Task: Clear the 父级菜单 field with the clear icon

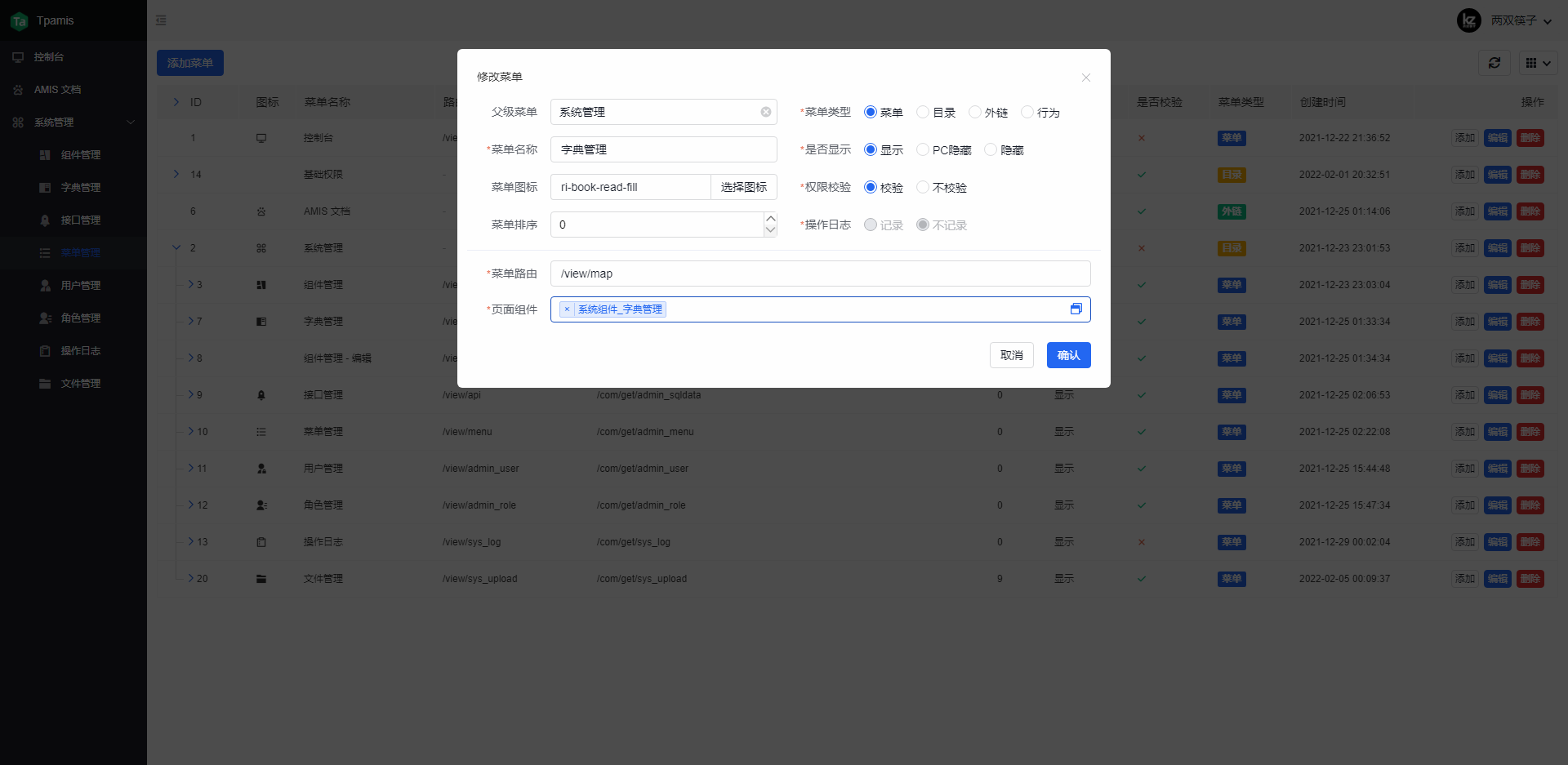Action: coord(766,112)
